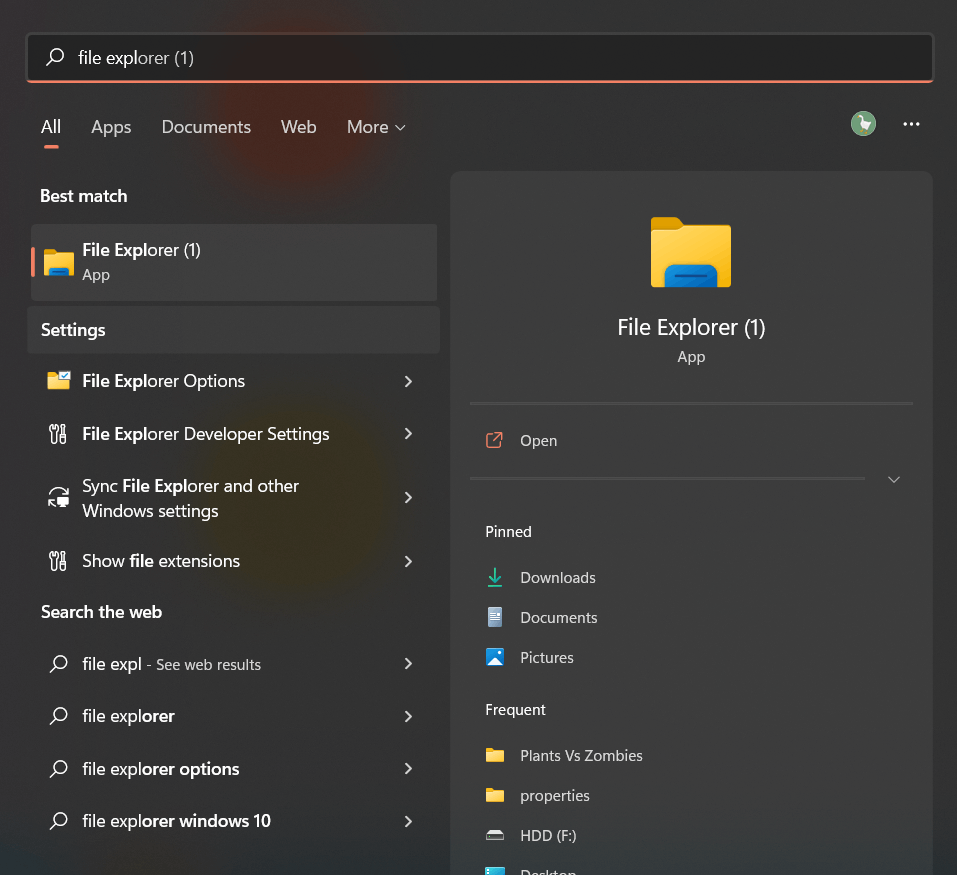Click folder icon beside properties
The width and height of the screenshot is (957, 875).
pyautogui.click(x=495, y=795)
